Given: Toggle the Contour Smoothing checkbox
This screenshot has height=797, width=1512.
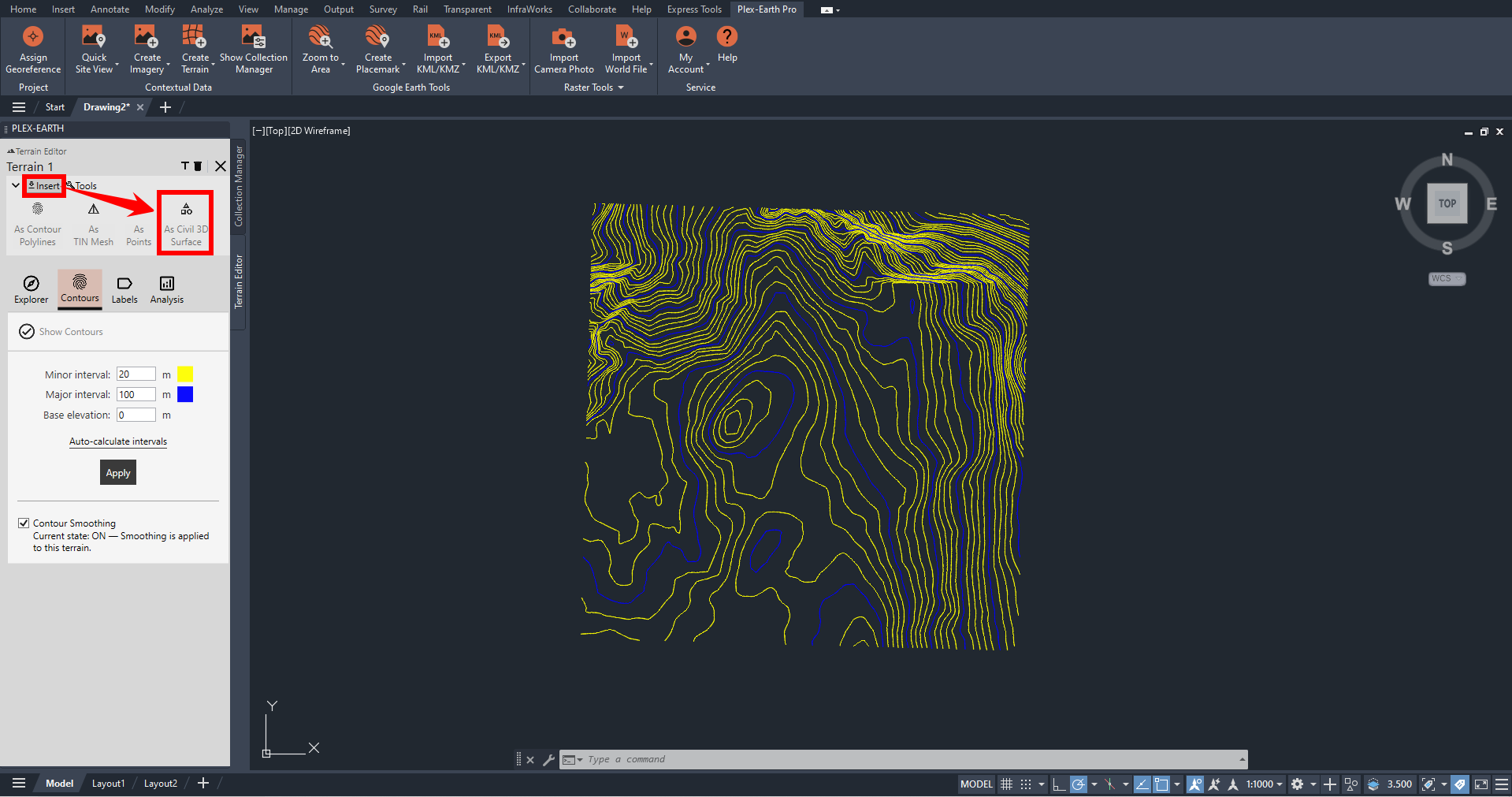Looking at the screenshot, I should coord(24,523).
